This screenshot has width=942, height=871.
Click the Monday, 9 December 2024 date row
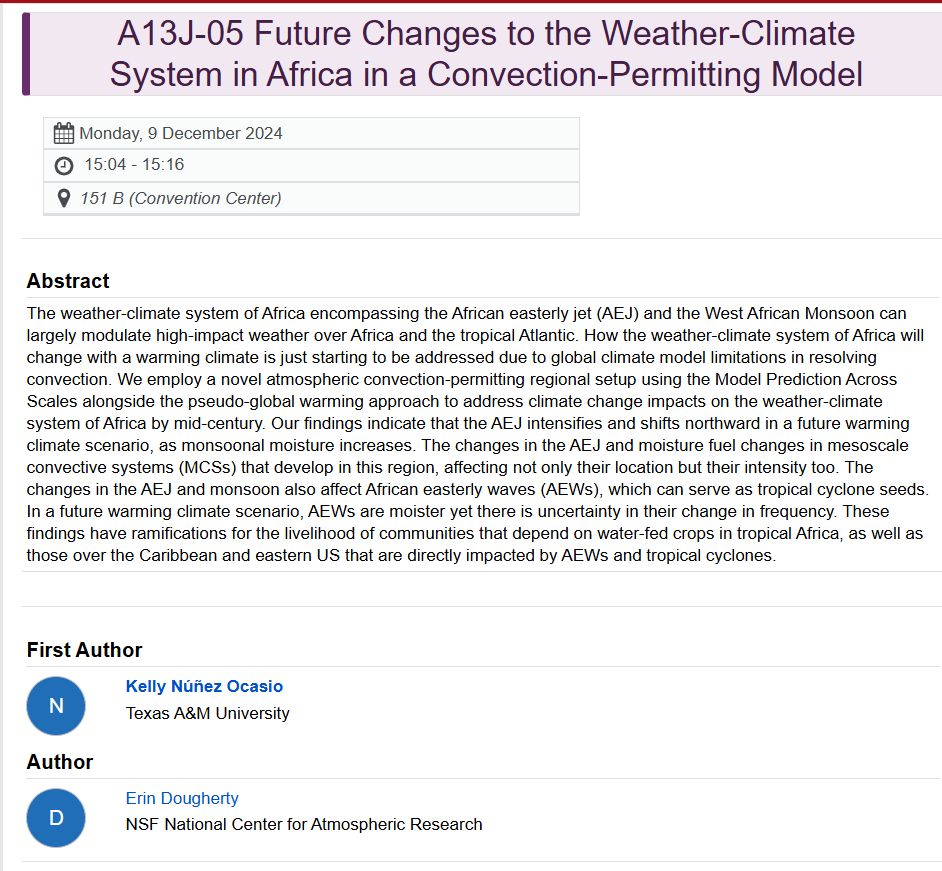point(311,133)
